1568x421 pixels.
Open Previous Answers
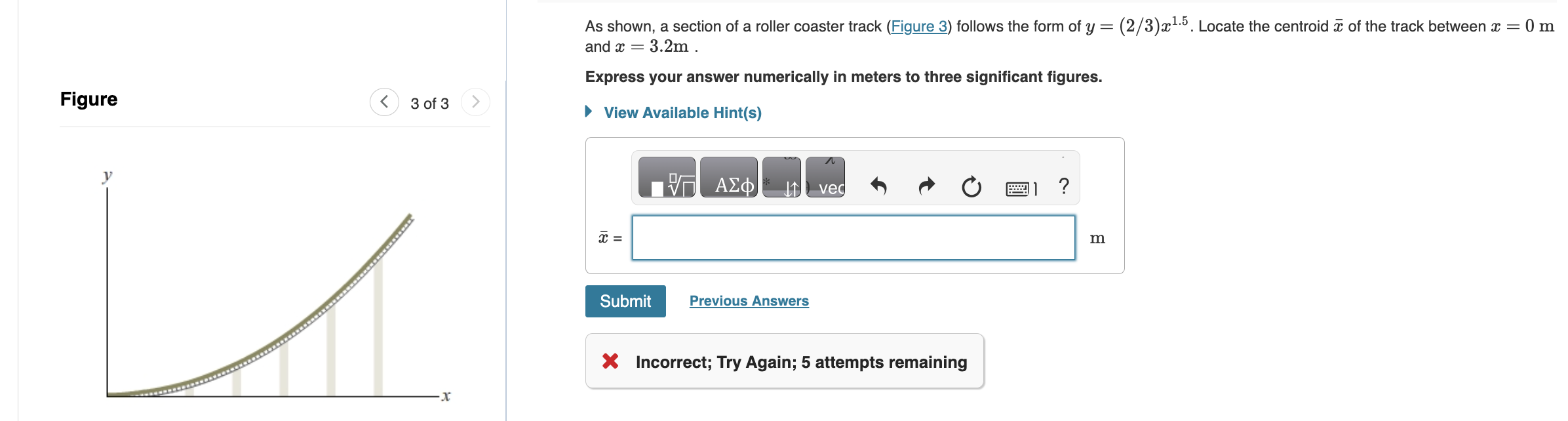point(748,300)
